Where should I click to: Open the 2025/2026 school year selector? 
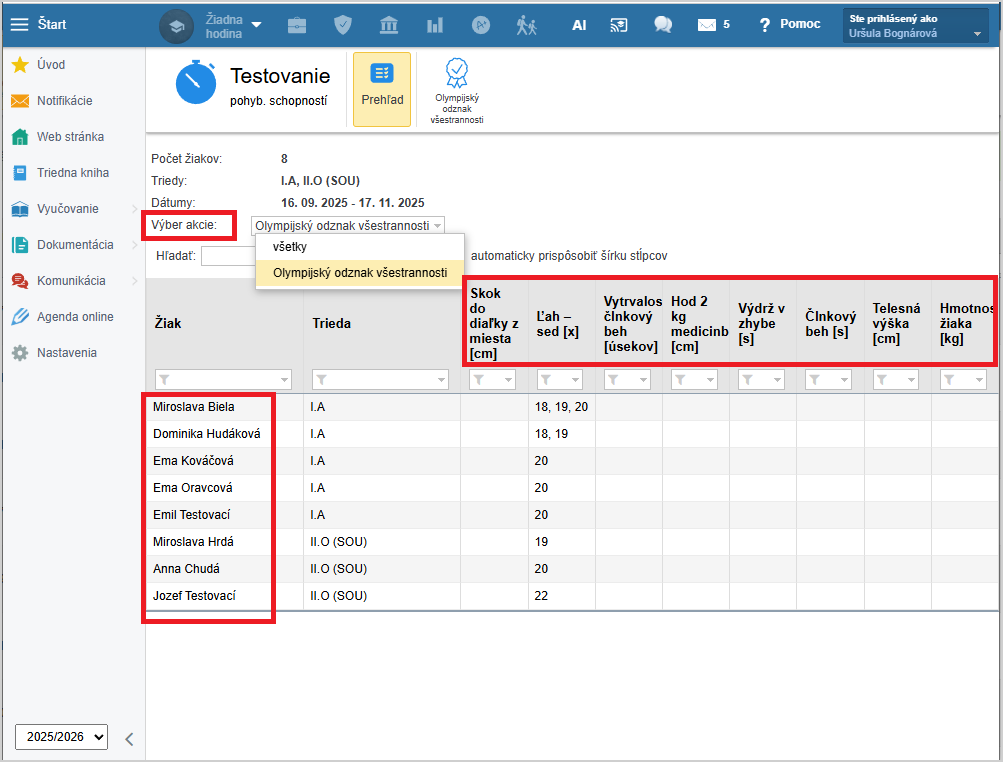pyautogui.click(x=61, y=737)
